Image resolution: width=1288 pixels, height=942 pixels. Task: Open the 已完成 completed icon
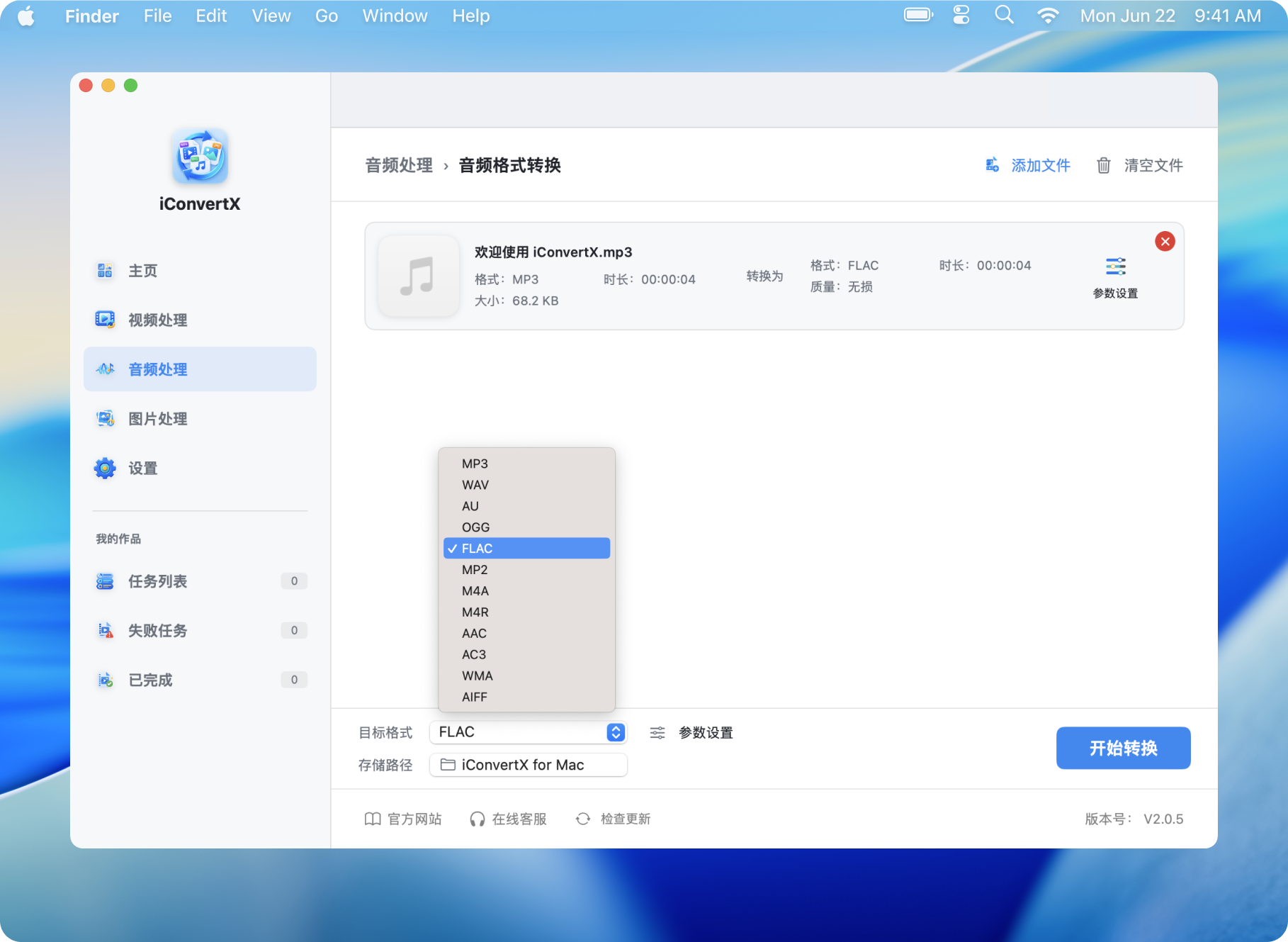[105, 680]
